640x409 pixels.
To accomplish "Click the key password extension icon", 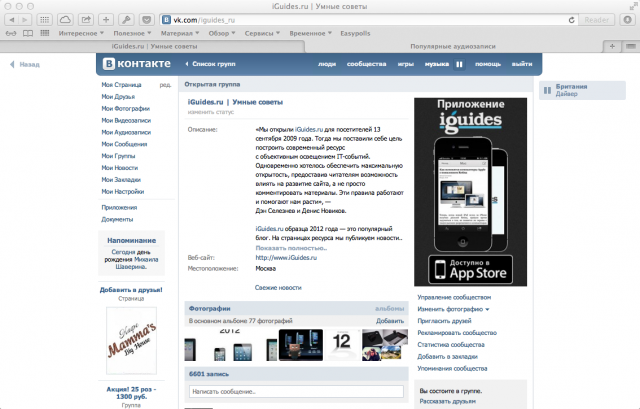I will tap(126, 20).
